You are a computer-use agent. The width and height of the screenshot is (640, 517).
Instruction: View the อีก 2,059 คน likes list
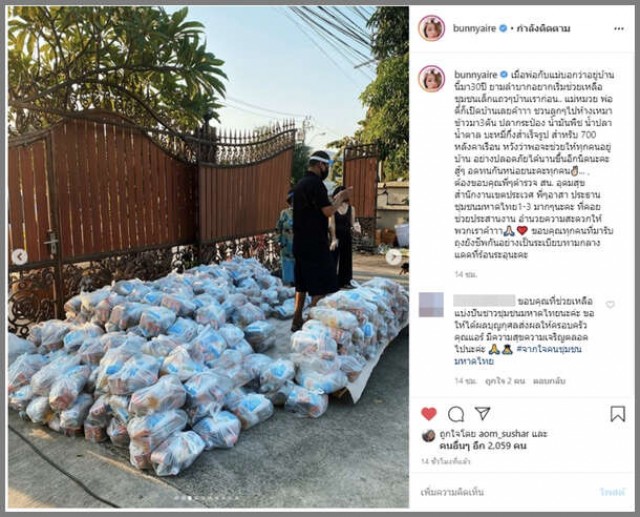pyautogui.click(x=500, y=446)
